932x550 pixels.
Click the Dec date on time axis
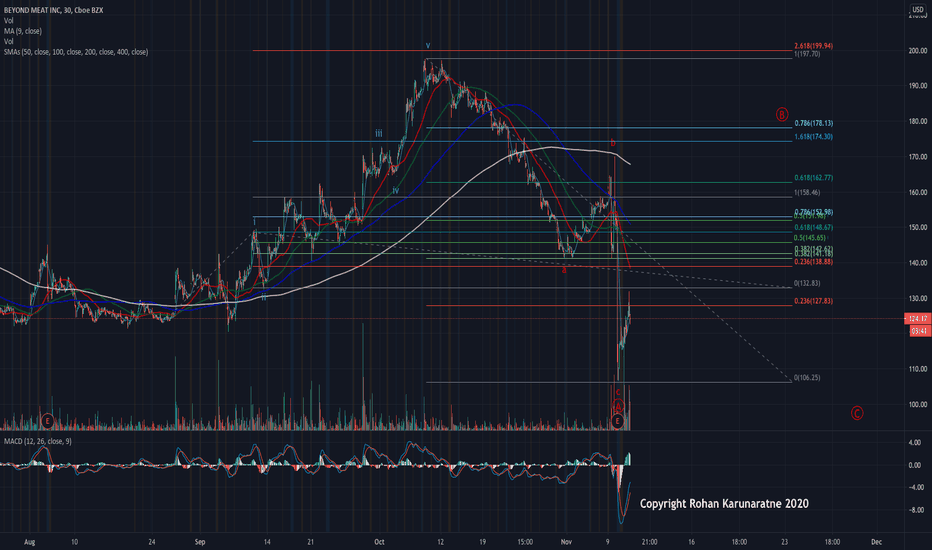pyautogui.click(x=876, y=542)
